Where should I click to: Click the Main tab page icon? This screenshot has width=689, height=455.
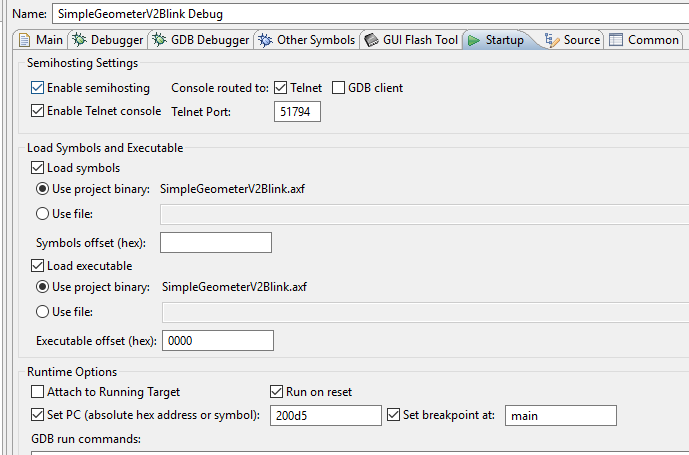pyautogui.click(x=26, y=40)
